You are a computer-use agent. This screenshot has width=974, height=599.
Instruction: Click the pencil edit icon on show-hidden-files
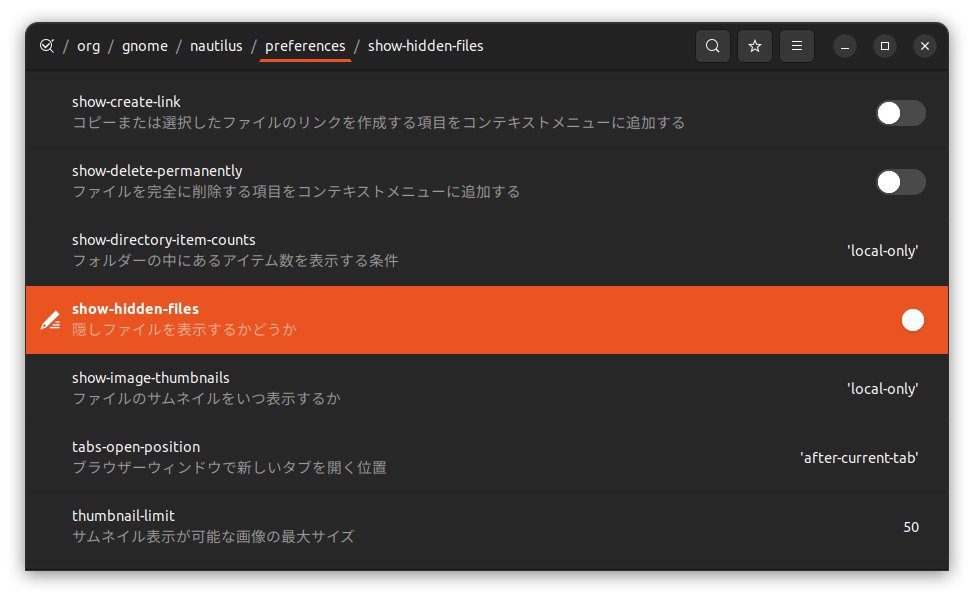click(50, 320)
